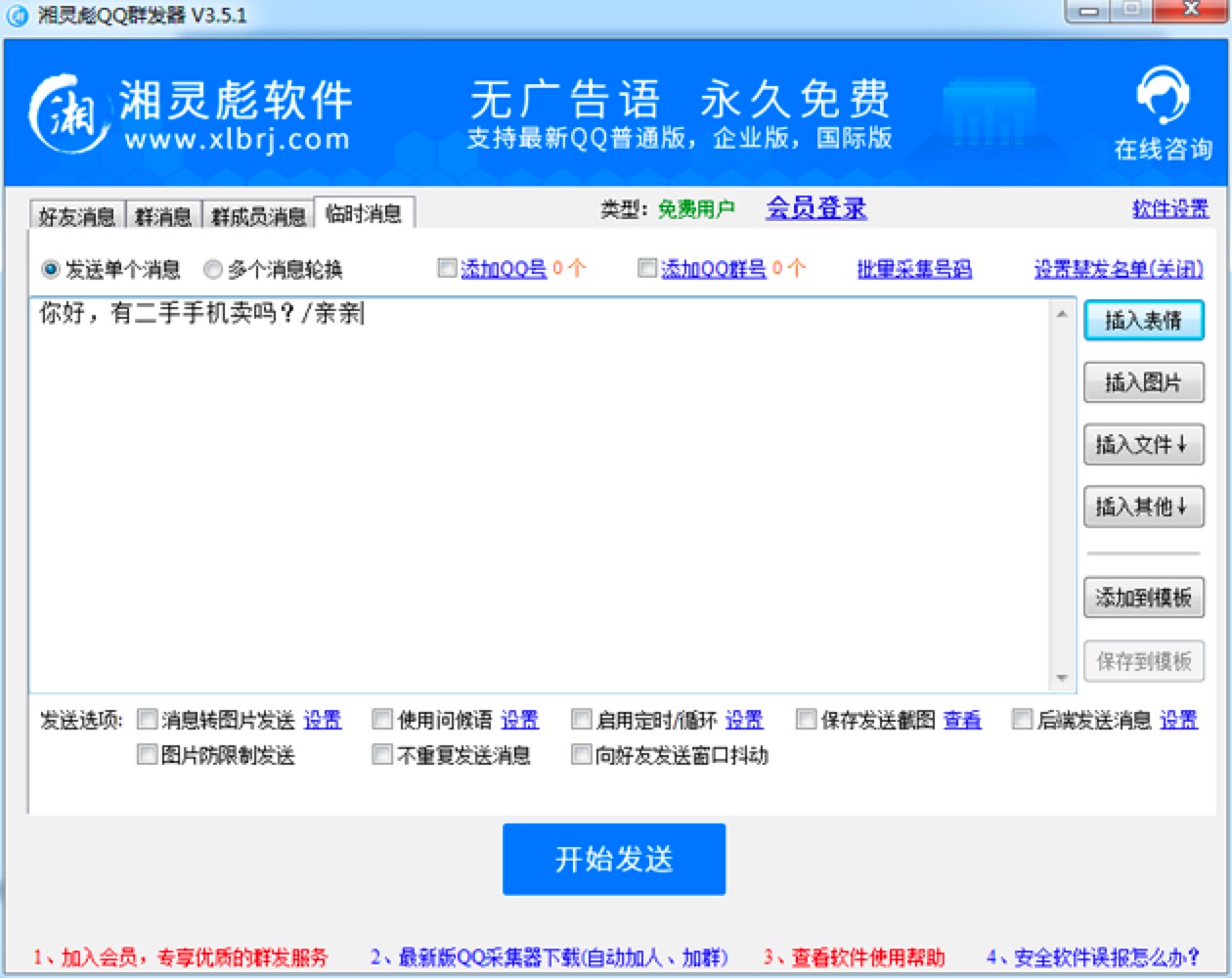Click the 免费用户 type label
This screenshot has height=978, width=1232.
click(696, 209)
